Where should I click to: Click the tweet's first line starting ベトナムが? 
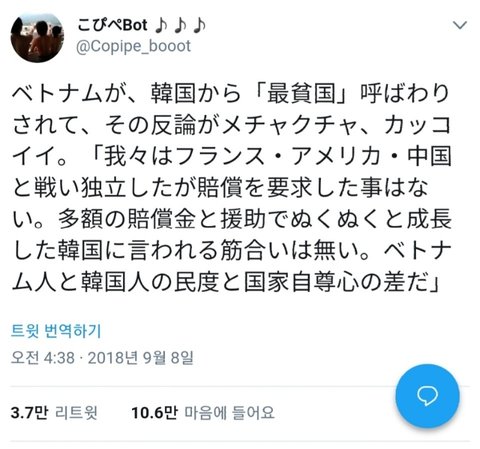tap(231, 94)
